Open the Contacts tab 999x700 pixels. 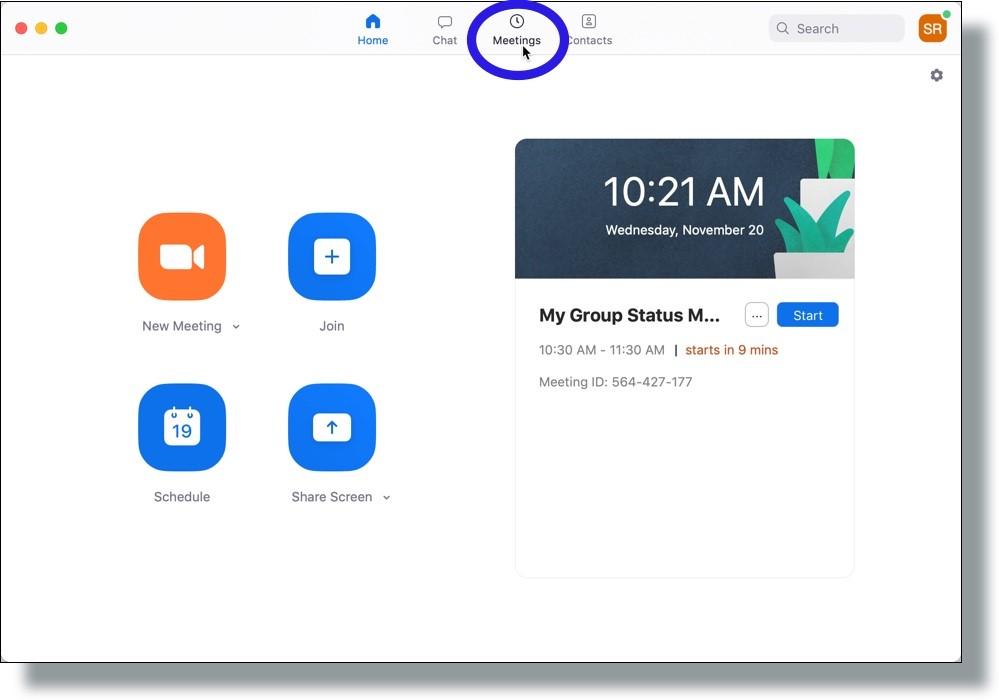tap(589, 30)
